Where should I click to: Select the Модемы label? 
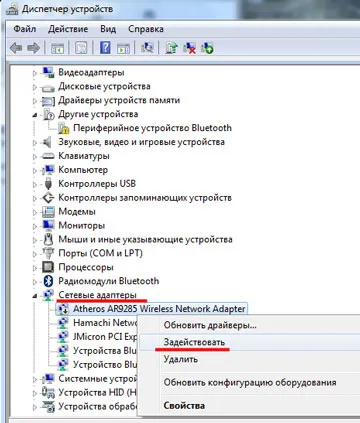(x=77, y=212)
